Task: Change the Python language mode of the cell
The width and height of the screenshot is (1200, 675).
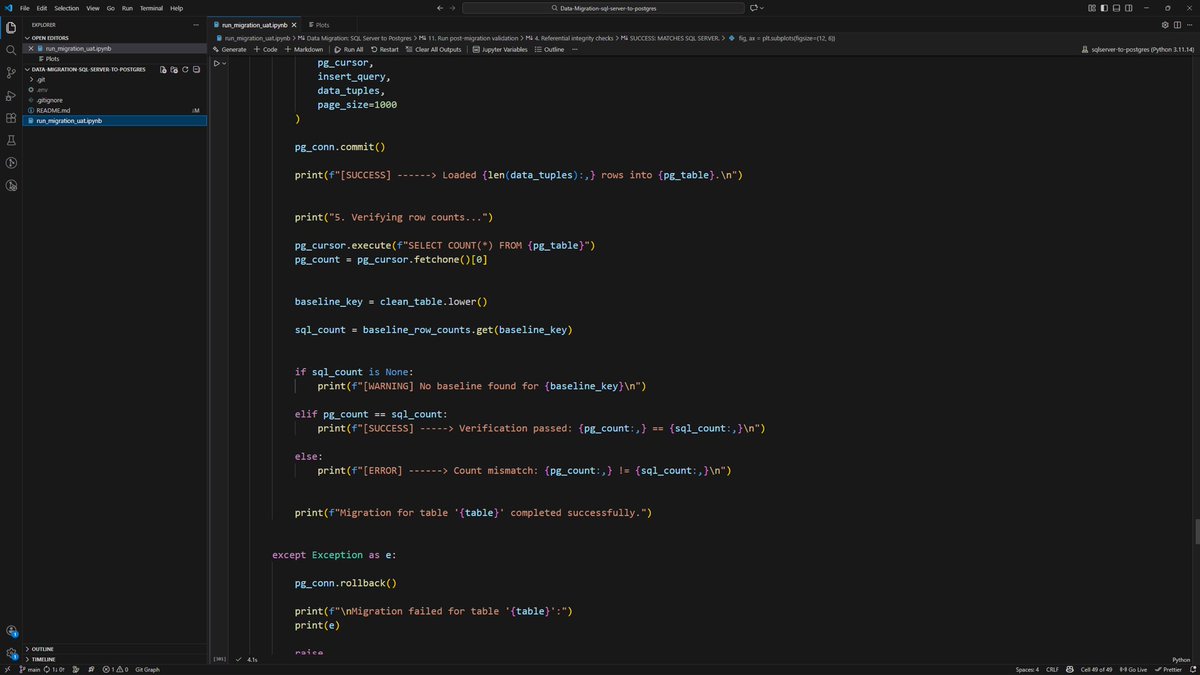Action: [1181, 660]
